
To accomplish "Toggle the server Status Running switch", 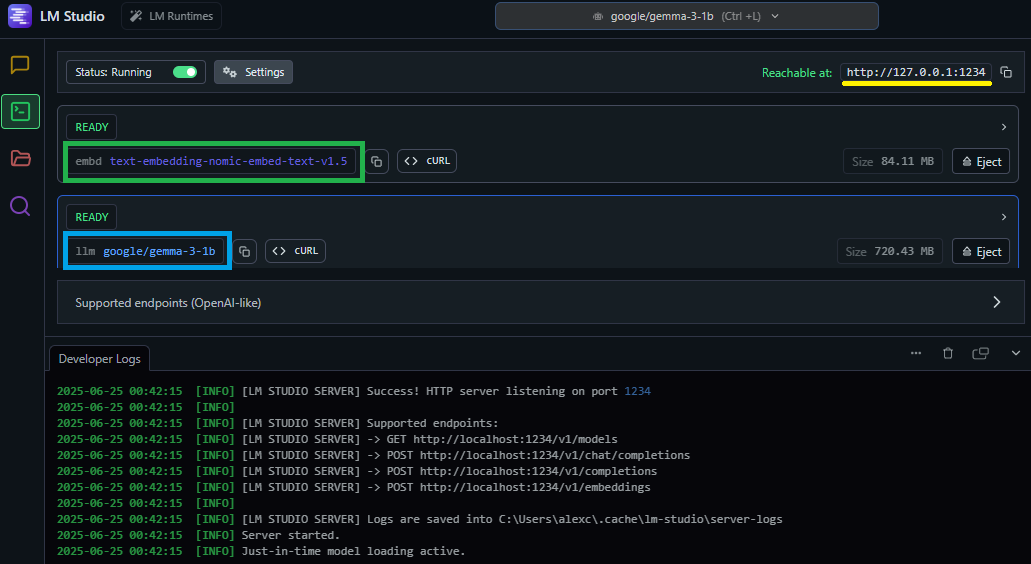I will pyautogui.click(x=185, y=72).
